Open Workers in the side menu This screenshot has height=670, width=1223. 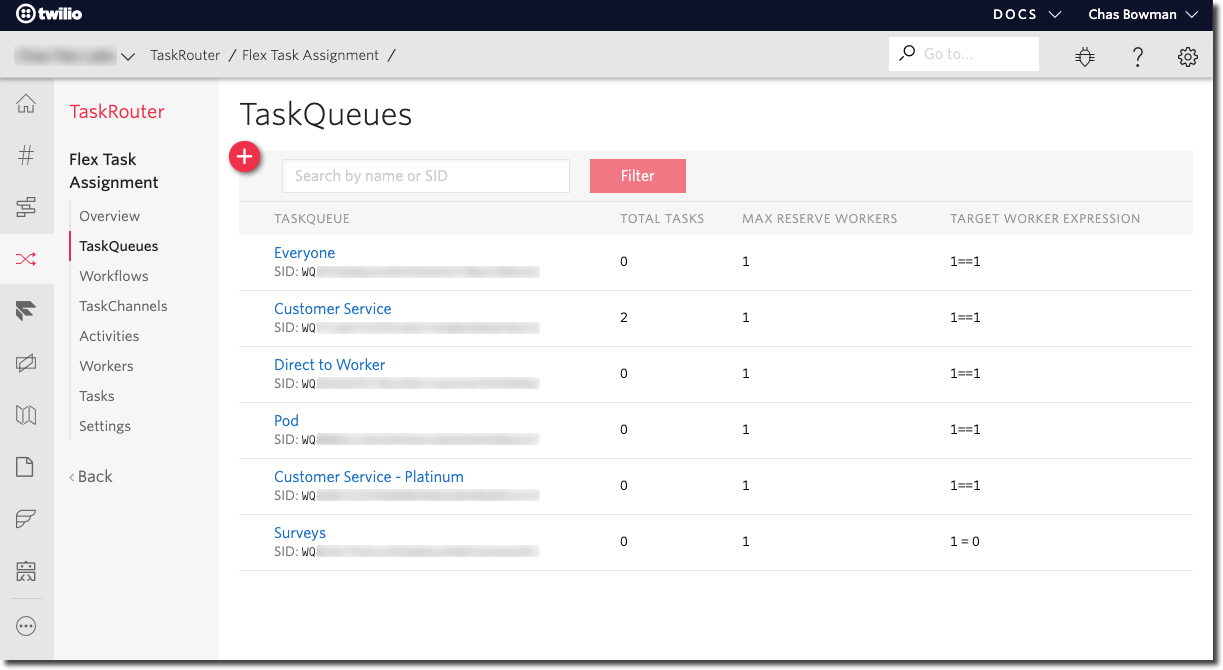coord(106,366)
